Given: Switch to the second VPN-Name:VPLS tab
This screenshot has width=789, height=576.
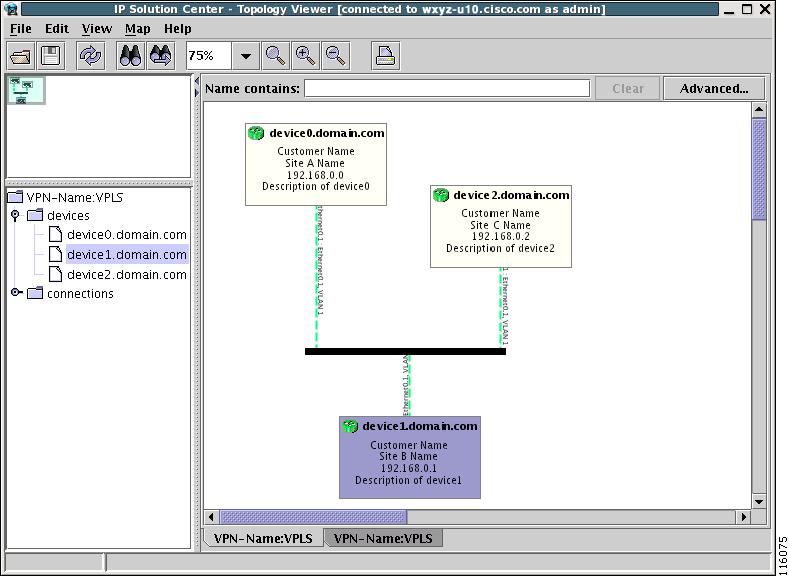Looking at the screenshot, I should click(383, 538).
